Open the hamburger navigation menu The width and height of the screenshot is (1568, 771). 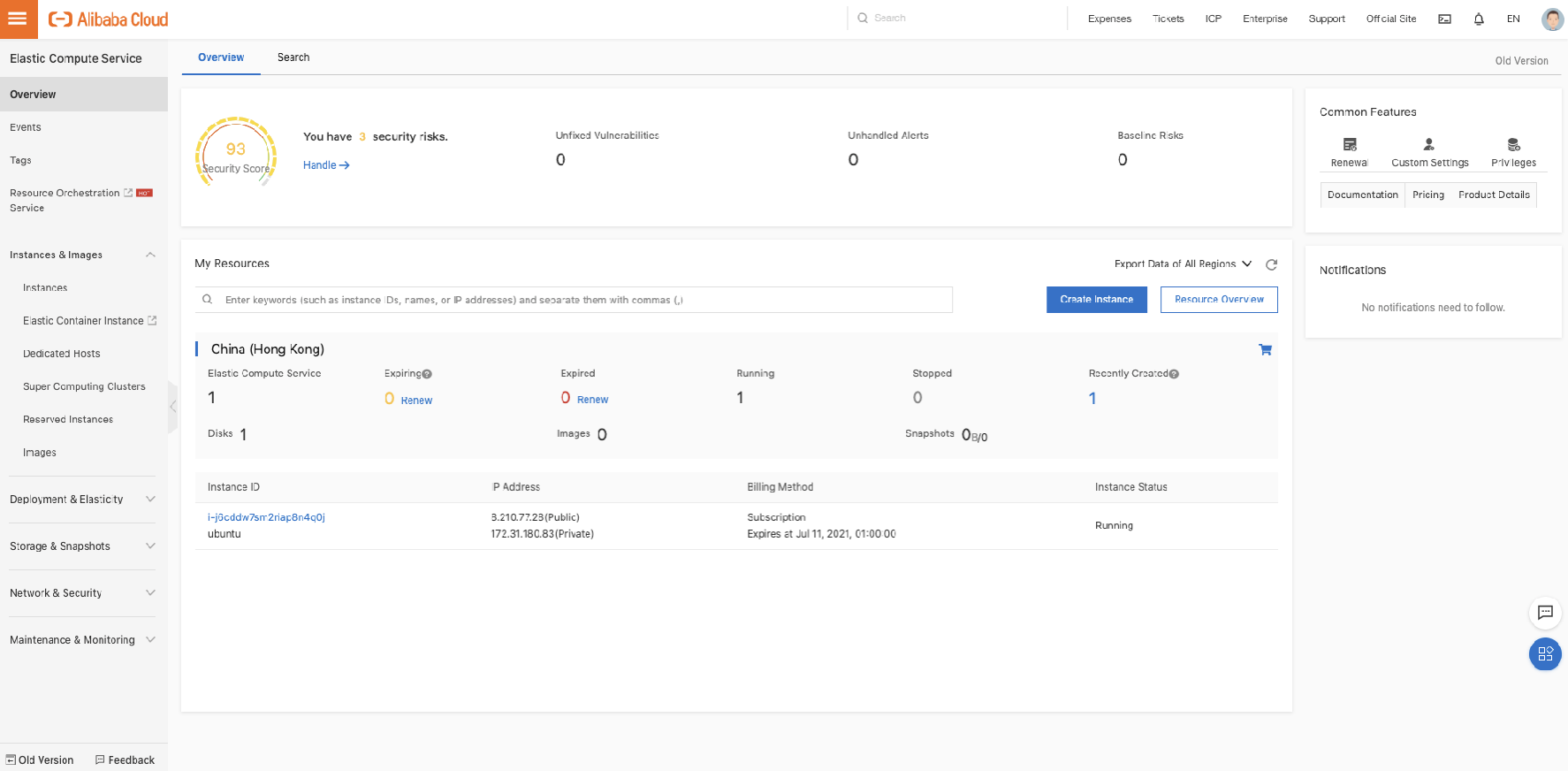coord(19,19)
